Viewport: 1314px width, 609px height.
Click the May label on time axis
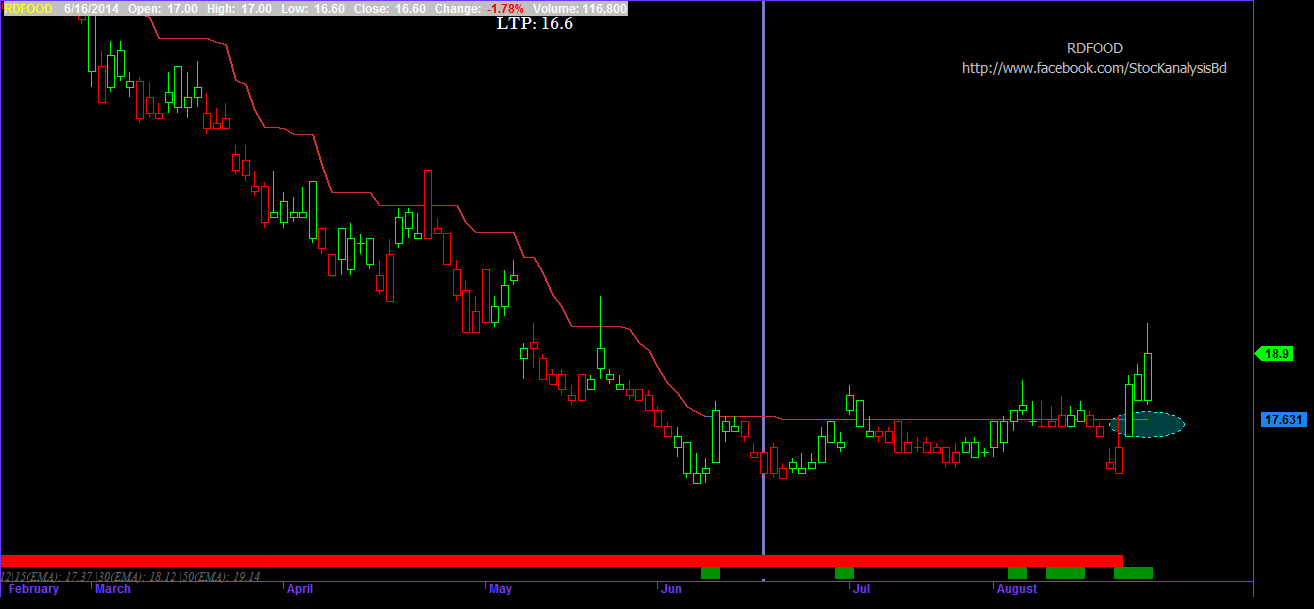pos(501,589)
